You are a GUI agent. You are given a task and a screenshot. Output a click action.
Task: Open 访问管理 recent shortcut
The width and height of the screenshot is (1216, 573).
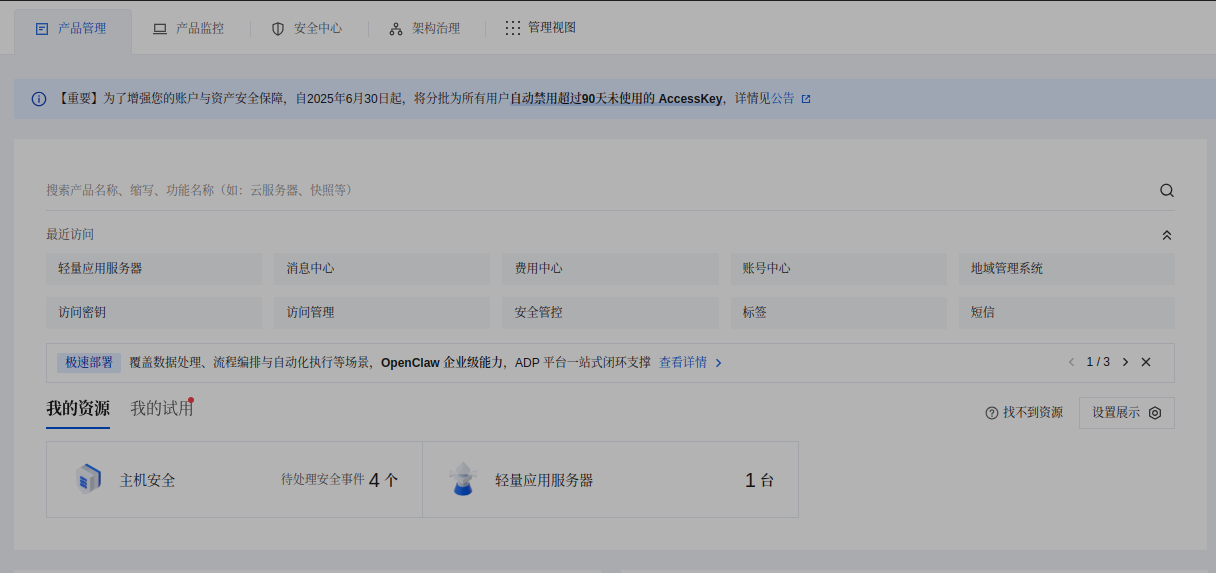382,313
